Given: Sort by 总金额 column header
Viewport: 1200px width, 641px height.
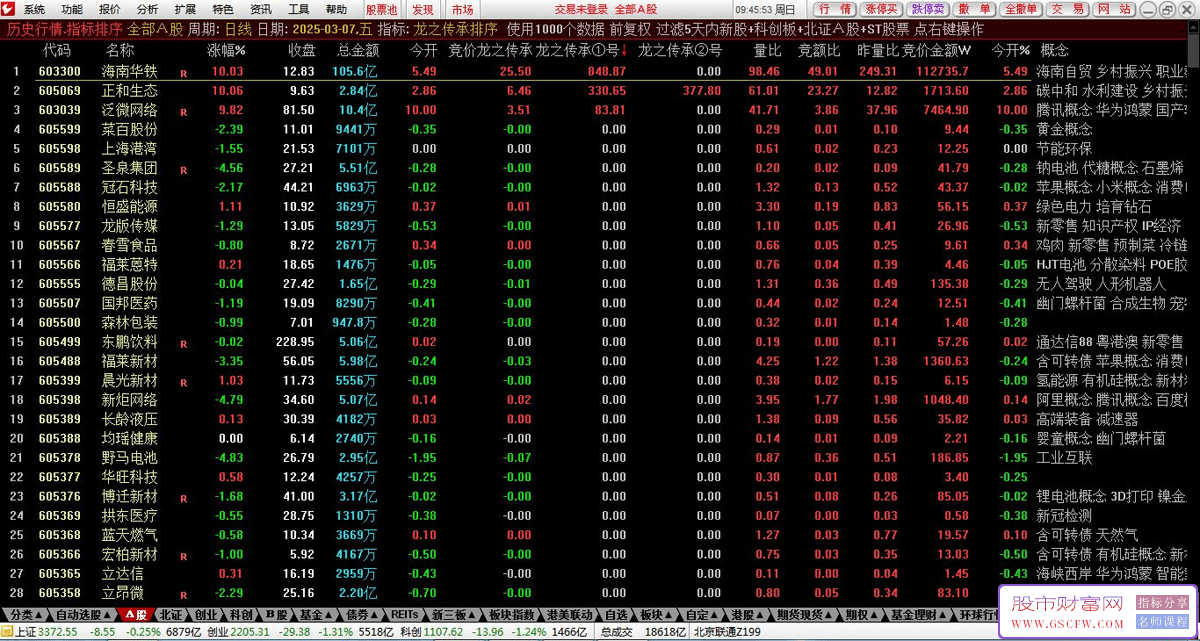Looking at the screenshot, I should [x=358, y=50].
